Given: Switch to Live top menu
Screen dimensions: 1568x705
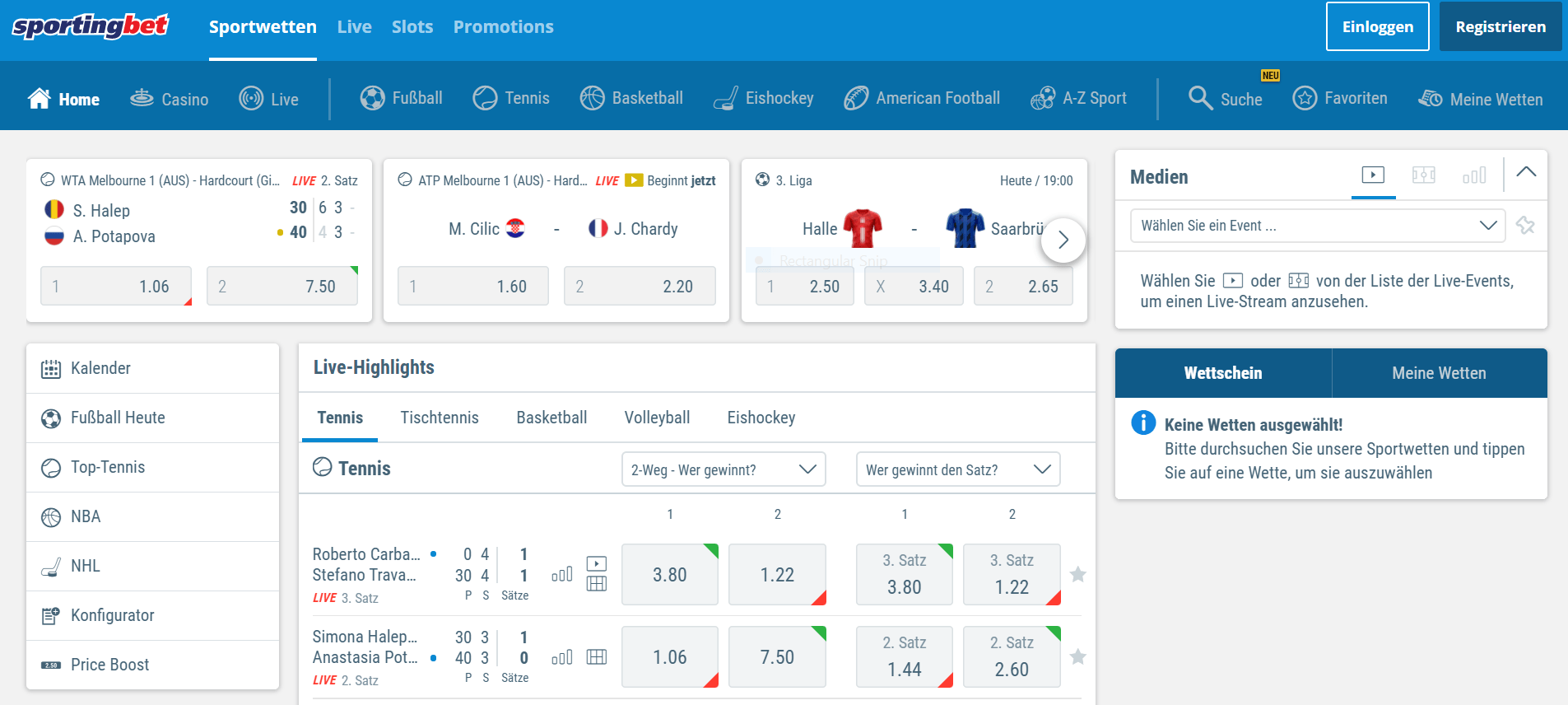Looking at the screenshot, I should click(x=355, y=27).
